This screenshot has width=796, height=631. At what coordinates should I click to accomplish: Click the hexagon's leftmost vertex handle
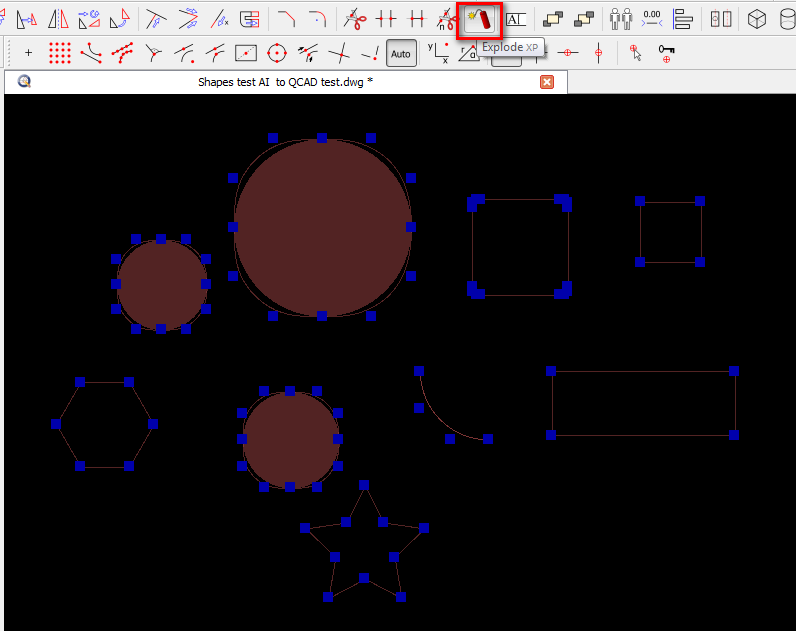pos(56,425)
